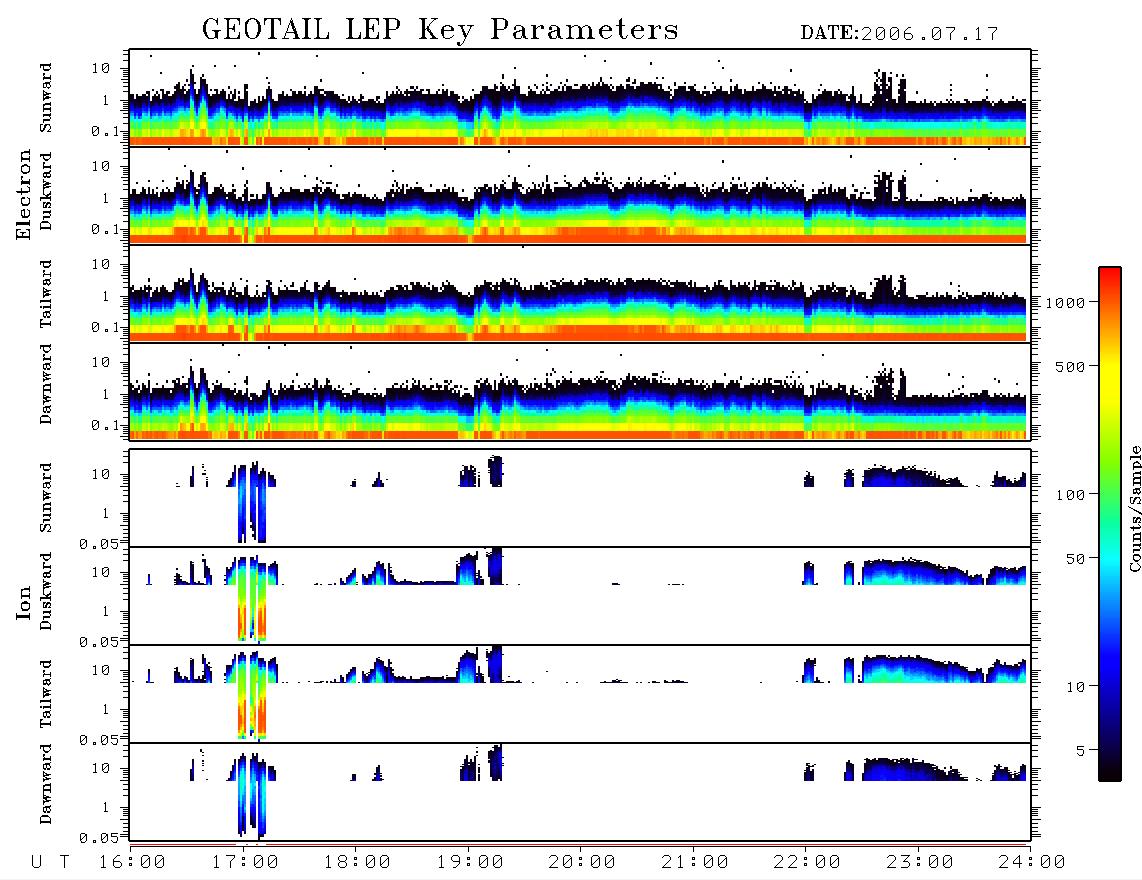Click the Electron group axis label
The height and width of the screenshot is (880, 1142).
(x=24, y=195)
